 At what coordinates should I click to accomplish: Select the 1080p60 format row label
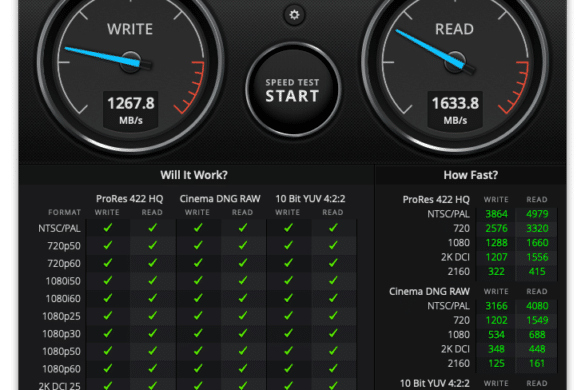pyautogui.click(x=62, y=369)
